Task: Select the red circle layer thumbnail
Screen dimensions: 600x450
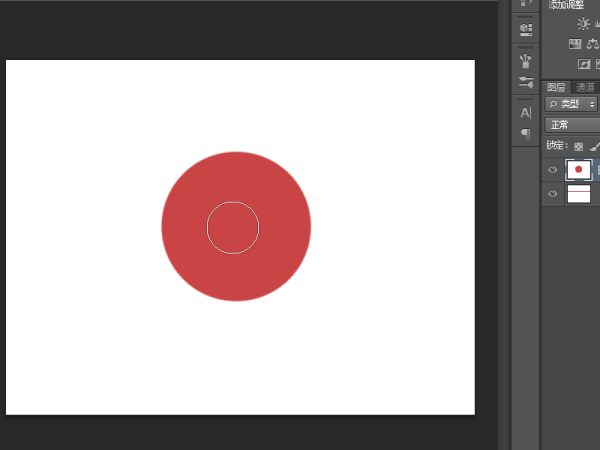Action: pyautogui.click(x=579, y=170)
